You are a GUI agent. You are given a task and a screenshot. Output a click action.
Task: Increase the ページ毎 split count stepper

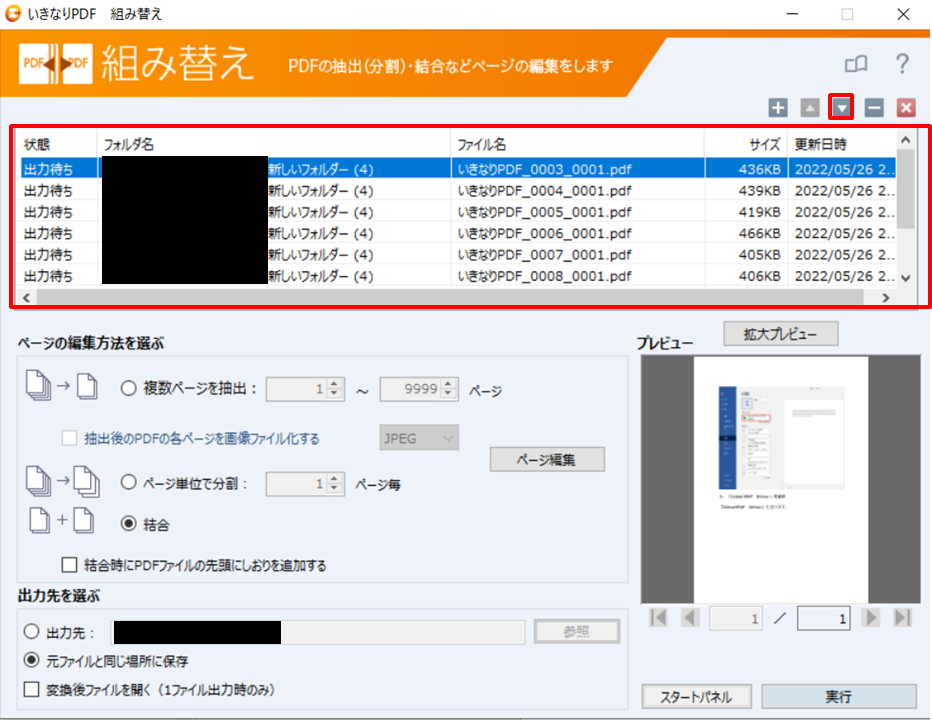pyautogui.click(x=335, y=478)
